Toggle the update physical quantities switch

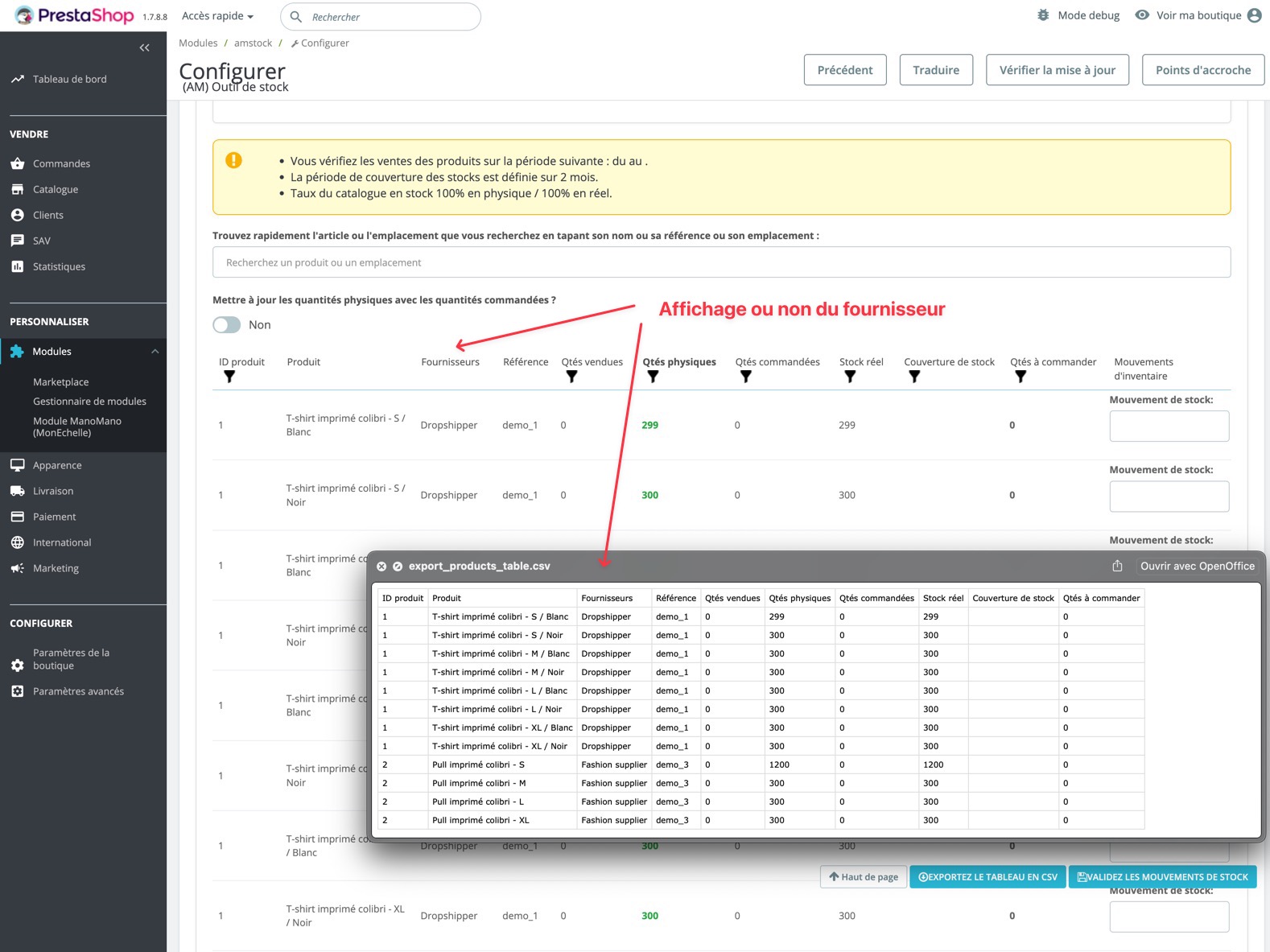(x=227, y=324)
